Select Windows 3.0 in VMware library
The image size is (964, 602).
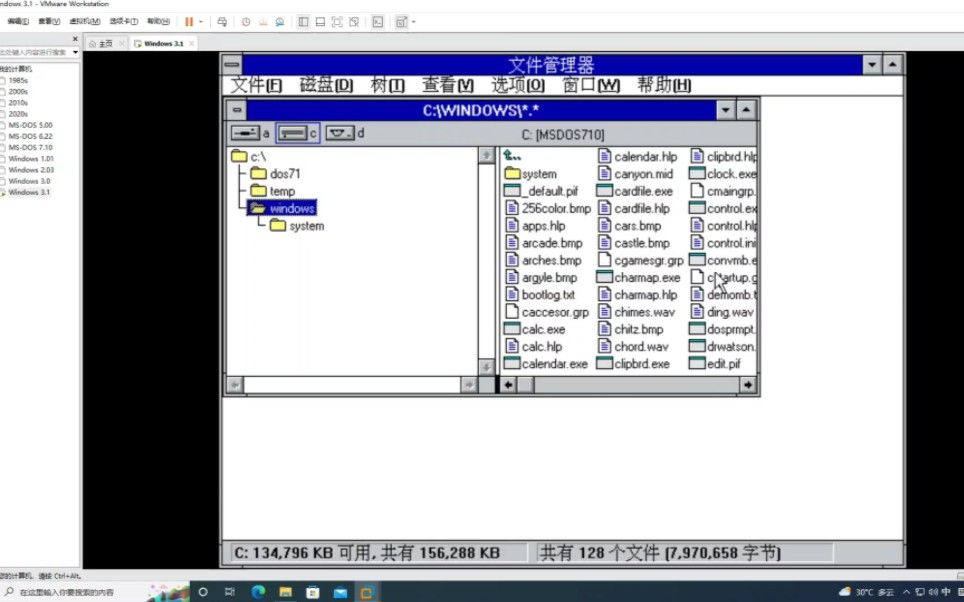coord(29,181)
